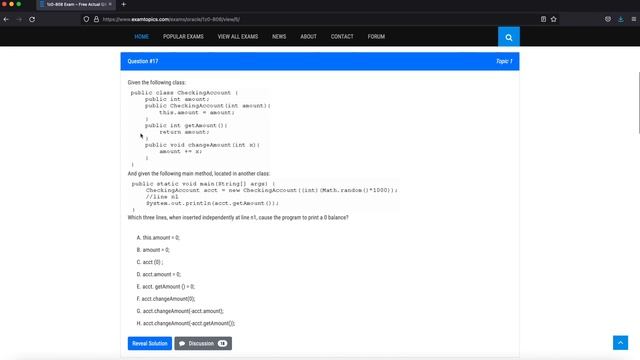Click answer F acct.changeAmount(0);
This screenshot has width=640, height=360.
[166, 299]
